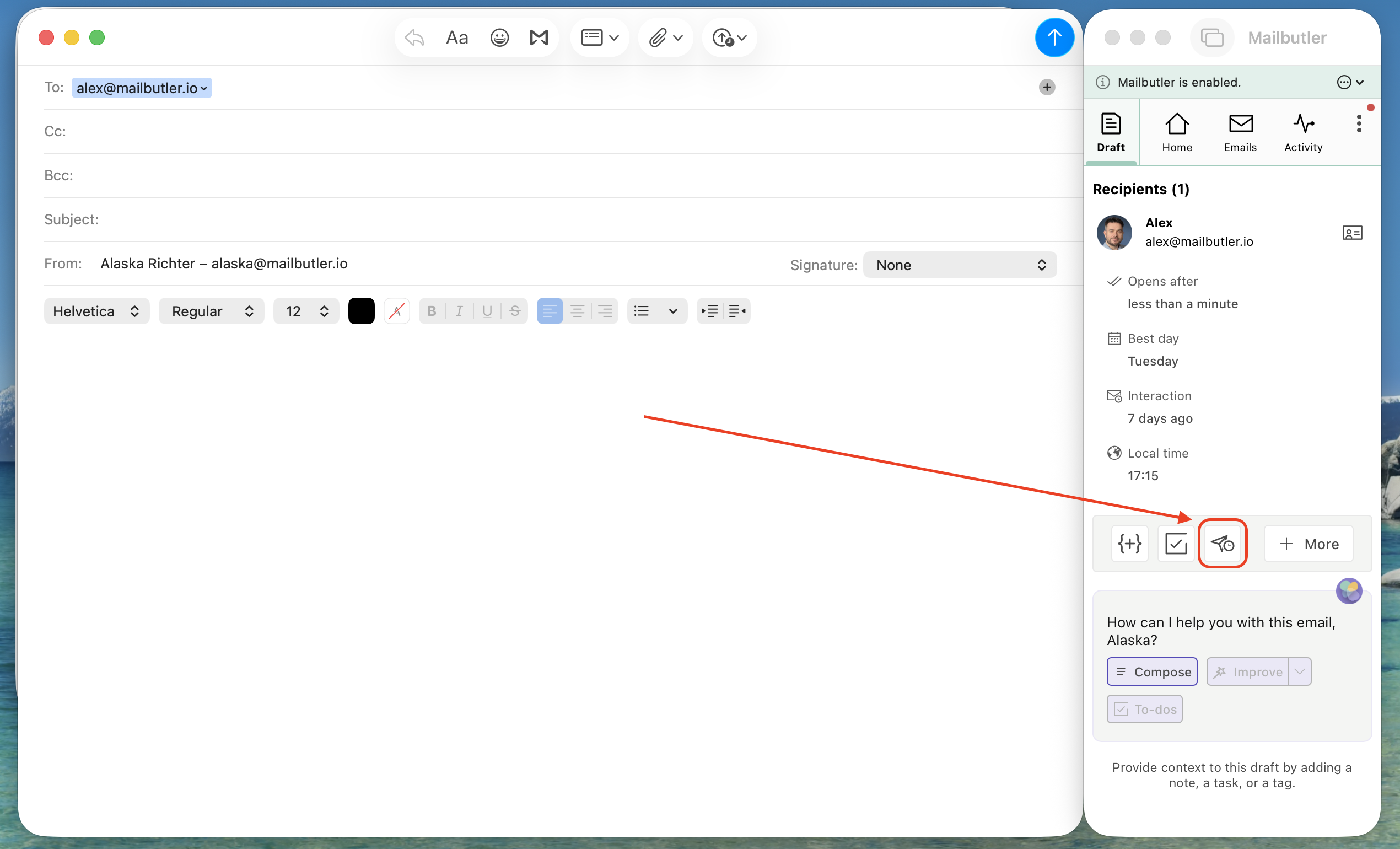Click the Local time globe icon

pyautogui.click(x=1113, y=453)
